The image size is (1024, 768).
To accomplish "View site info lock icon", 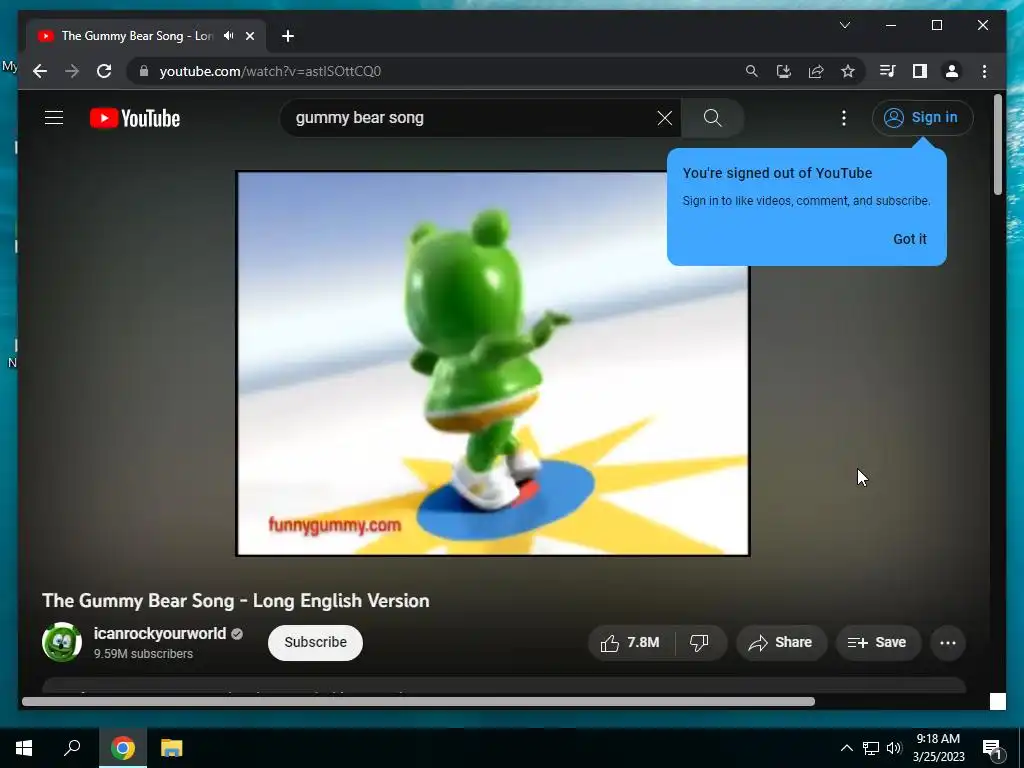I will [144, 71].
